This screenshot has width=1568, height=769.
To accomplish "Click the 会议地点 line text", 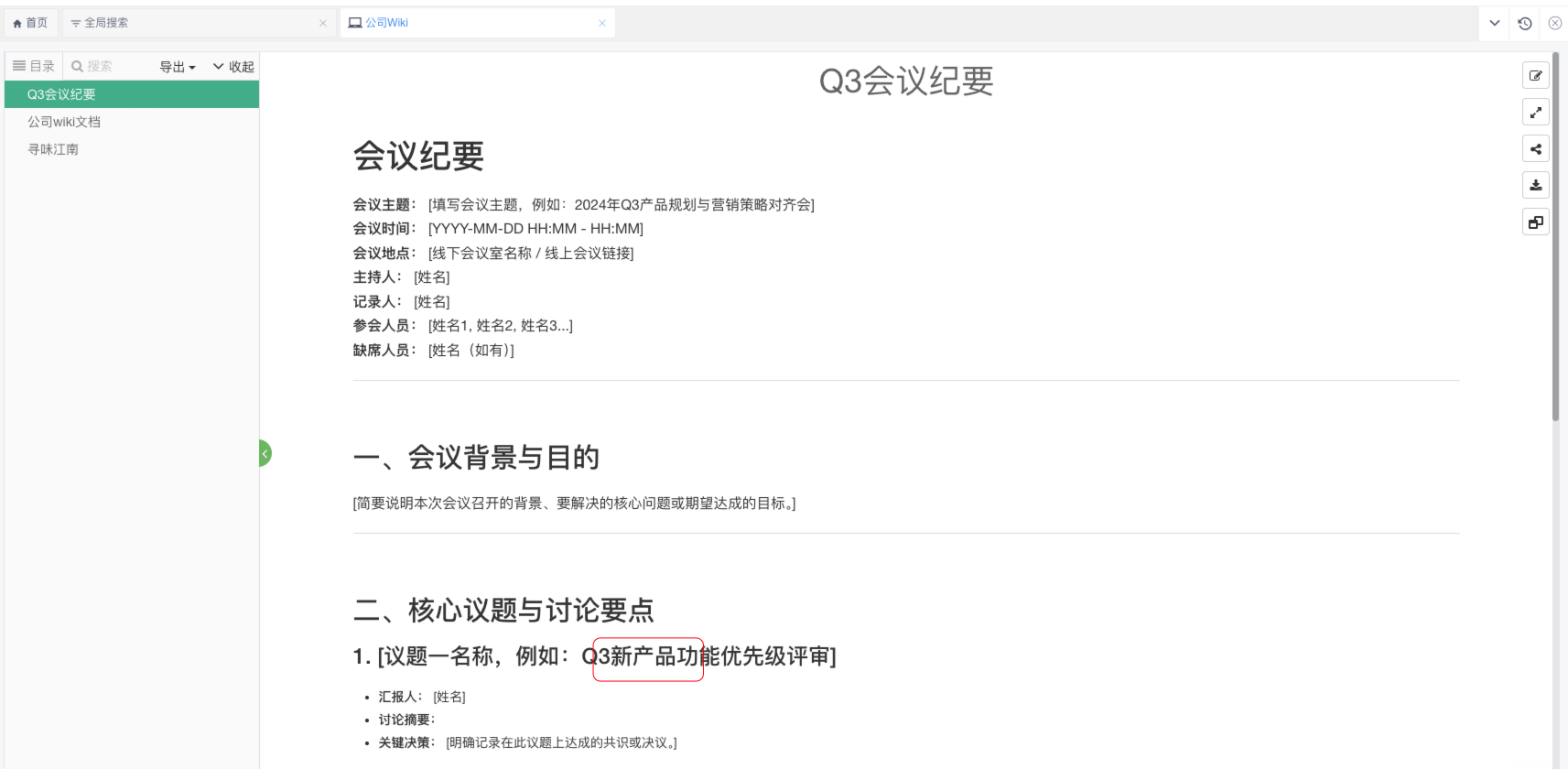I will click(x=493, y=254).
